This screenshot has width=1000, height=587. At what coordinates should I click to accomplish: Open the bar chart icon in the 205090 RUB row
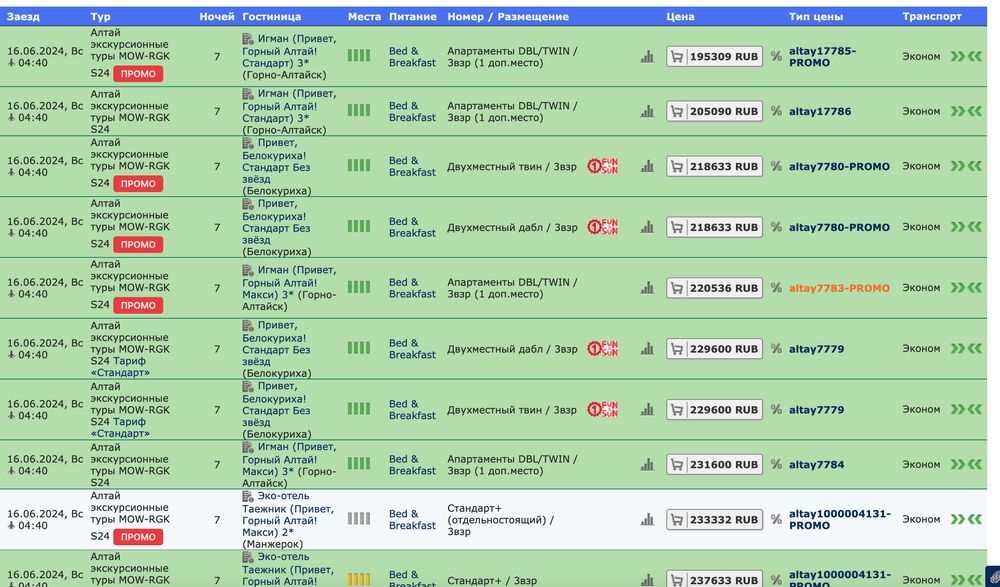pos(647,112)
